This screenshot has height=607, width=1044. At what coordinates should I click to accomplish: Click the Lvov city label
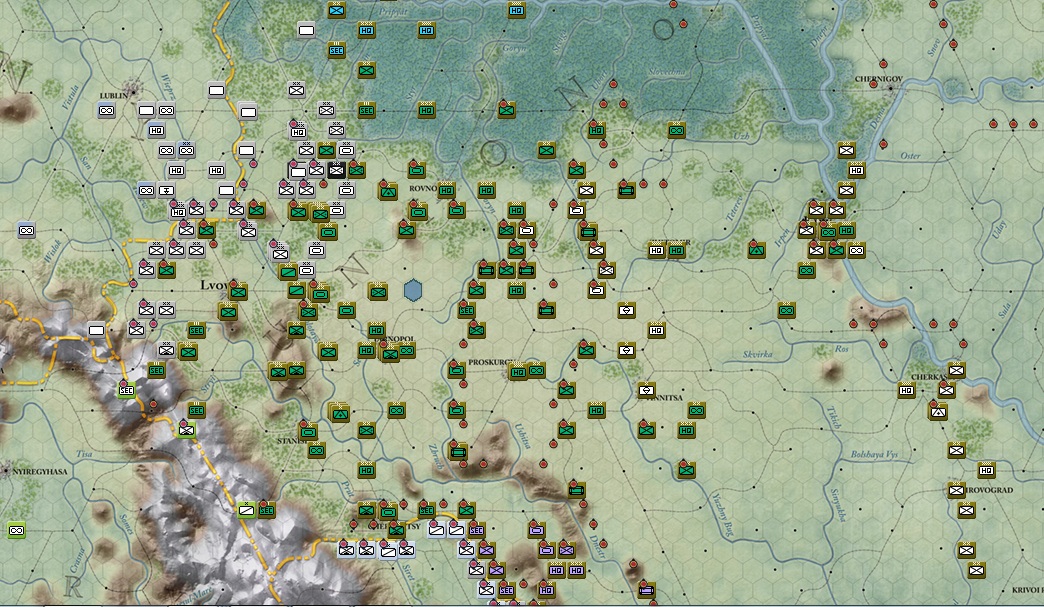[214, 285]
